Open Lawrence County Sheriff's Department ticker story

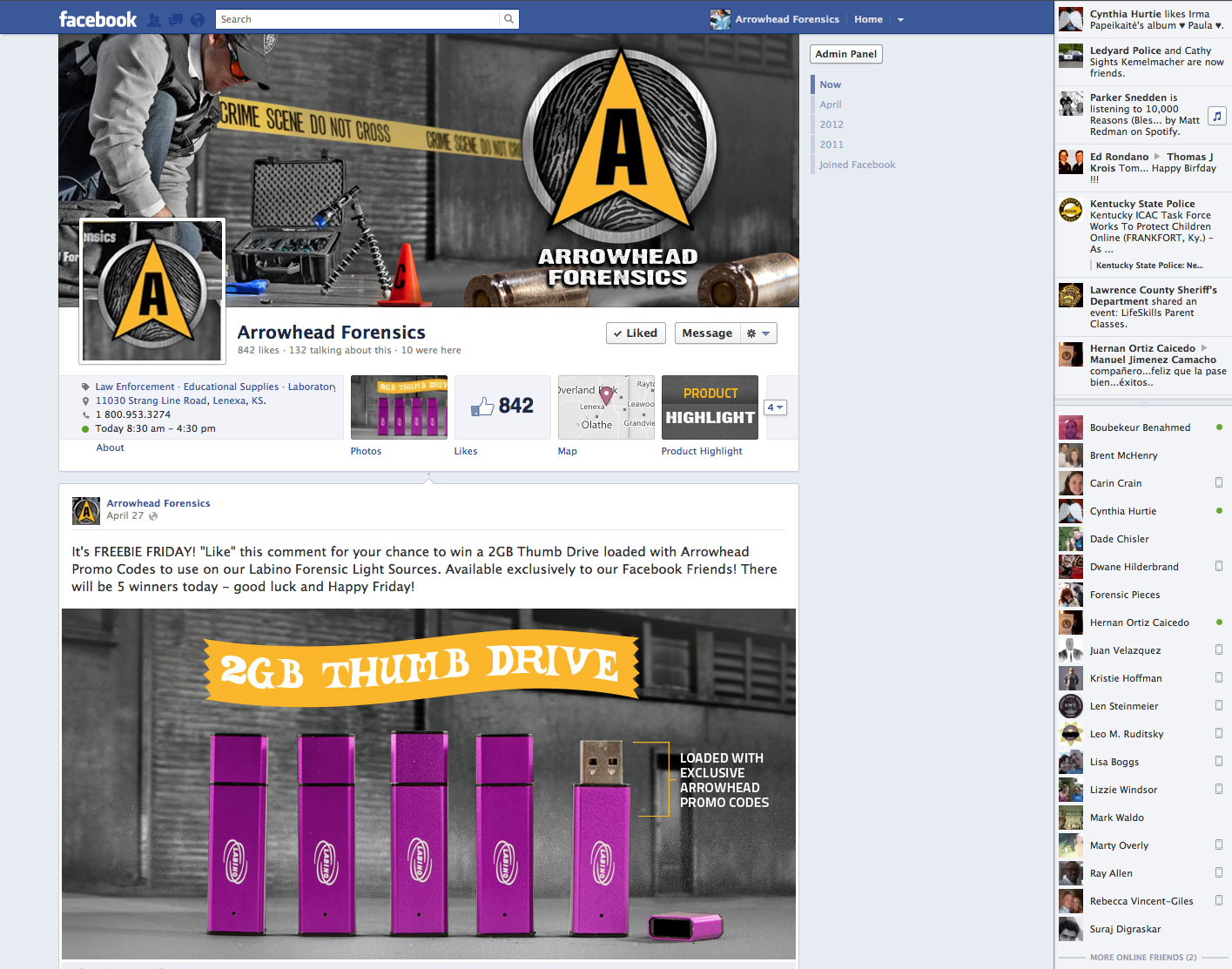point(1142,306)
